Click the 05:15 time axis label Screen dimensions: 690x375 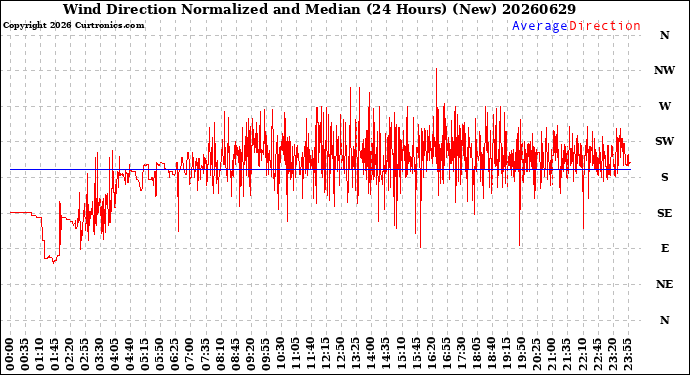tap(145, 354)
